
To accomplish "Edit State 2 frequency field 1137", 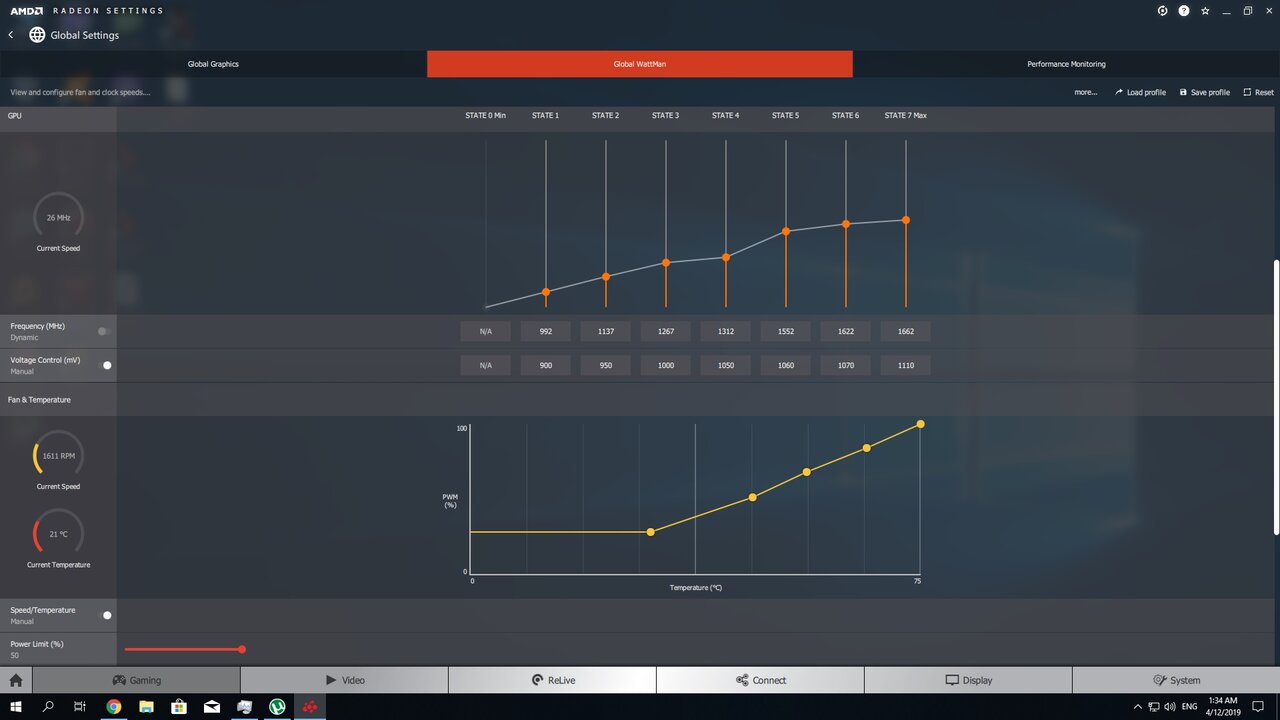I will coord(606,331).
